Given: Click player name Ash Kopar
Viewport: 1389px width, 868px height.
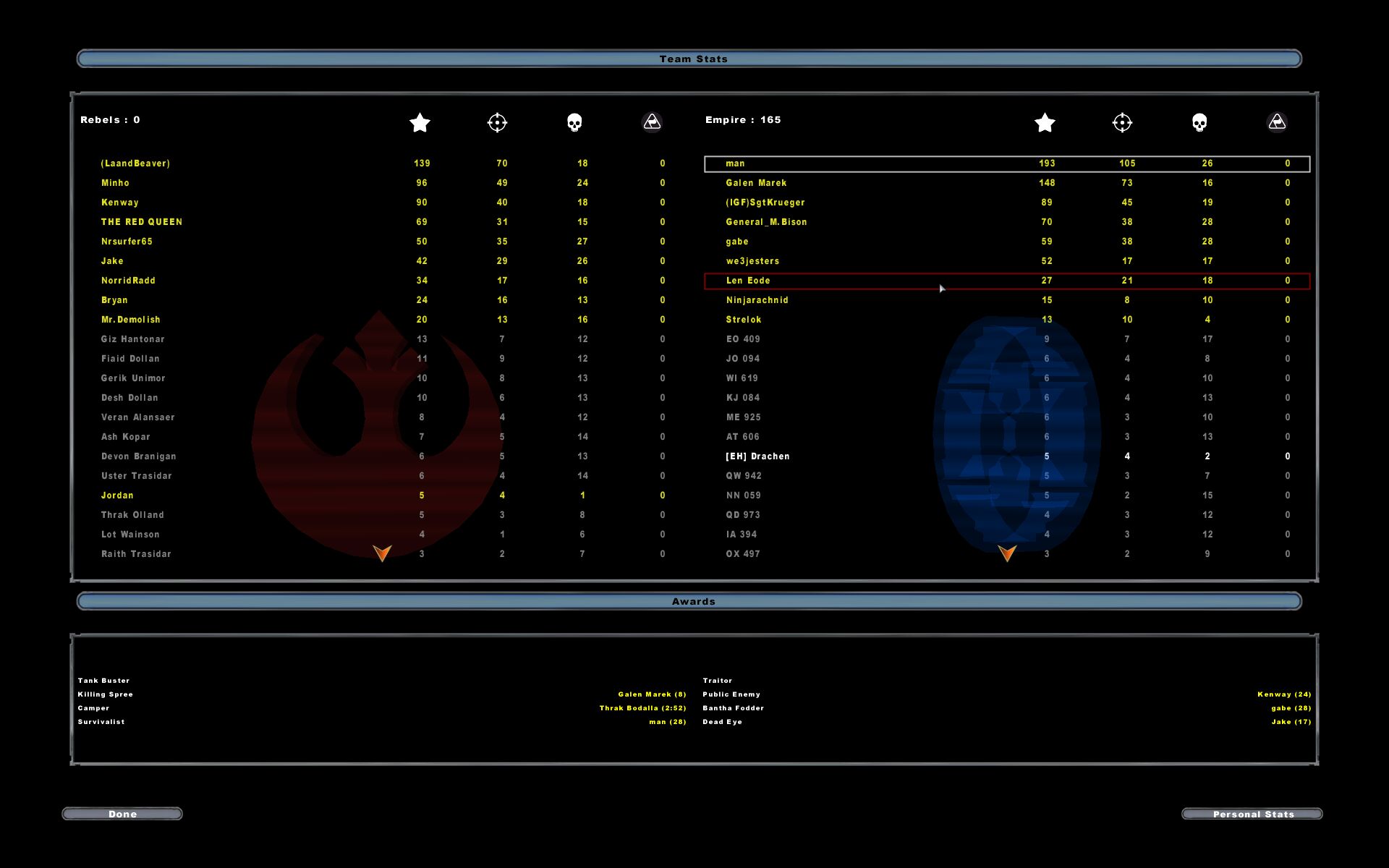Looking at the screenshot, I should (x=125, y=437).
